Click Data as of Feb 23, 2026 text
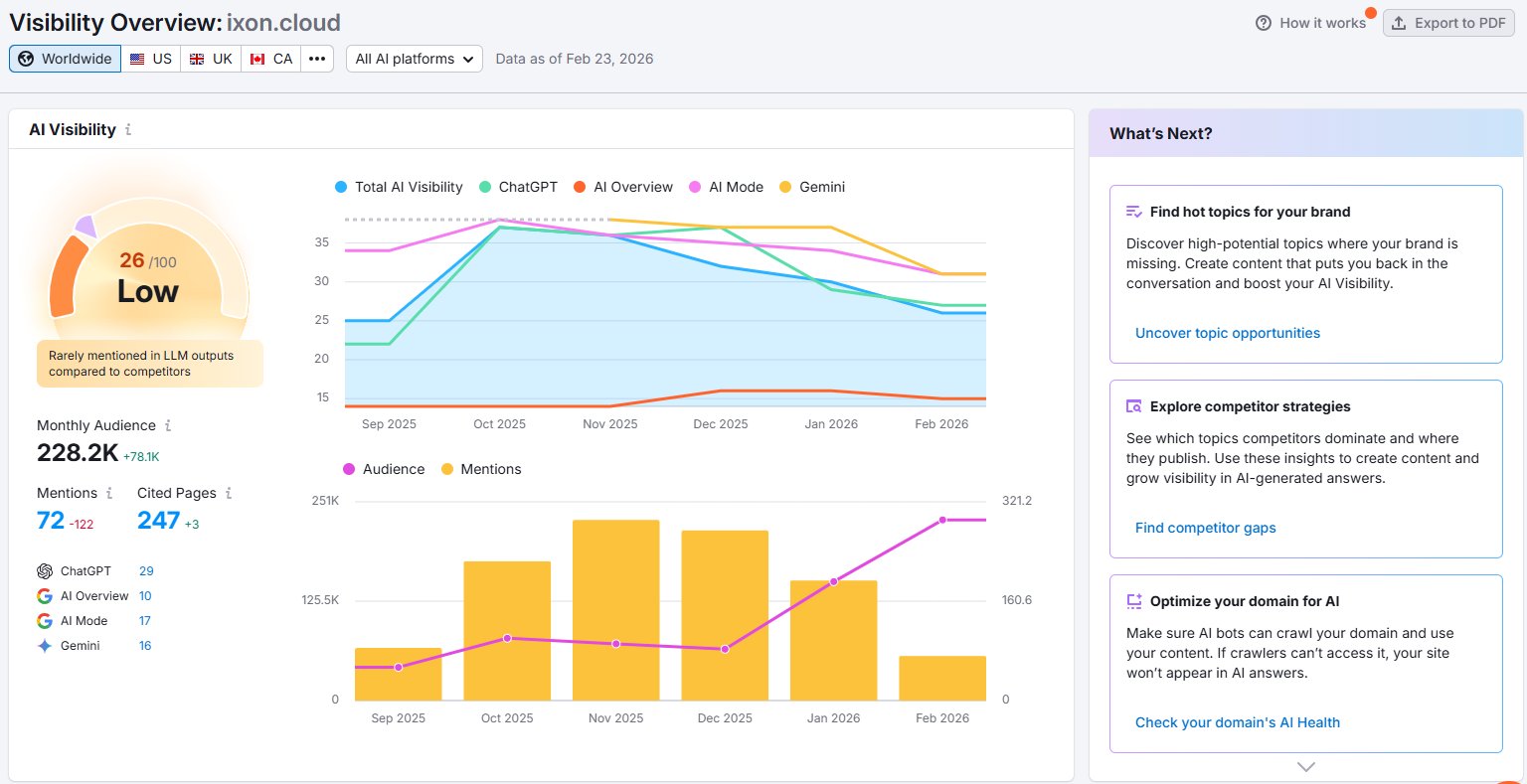This screenshot has width=1527, height=784. click(x=575, y=59)
